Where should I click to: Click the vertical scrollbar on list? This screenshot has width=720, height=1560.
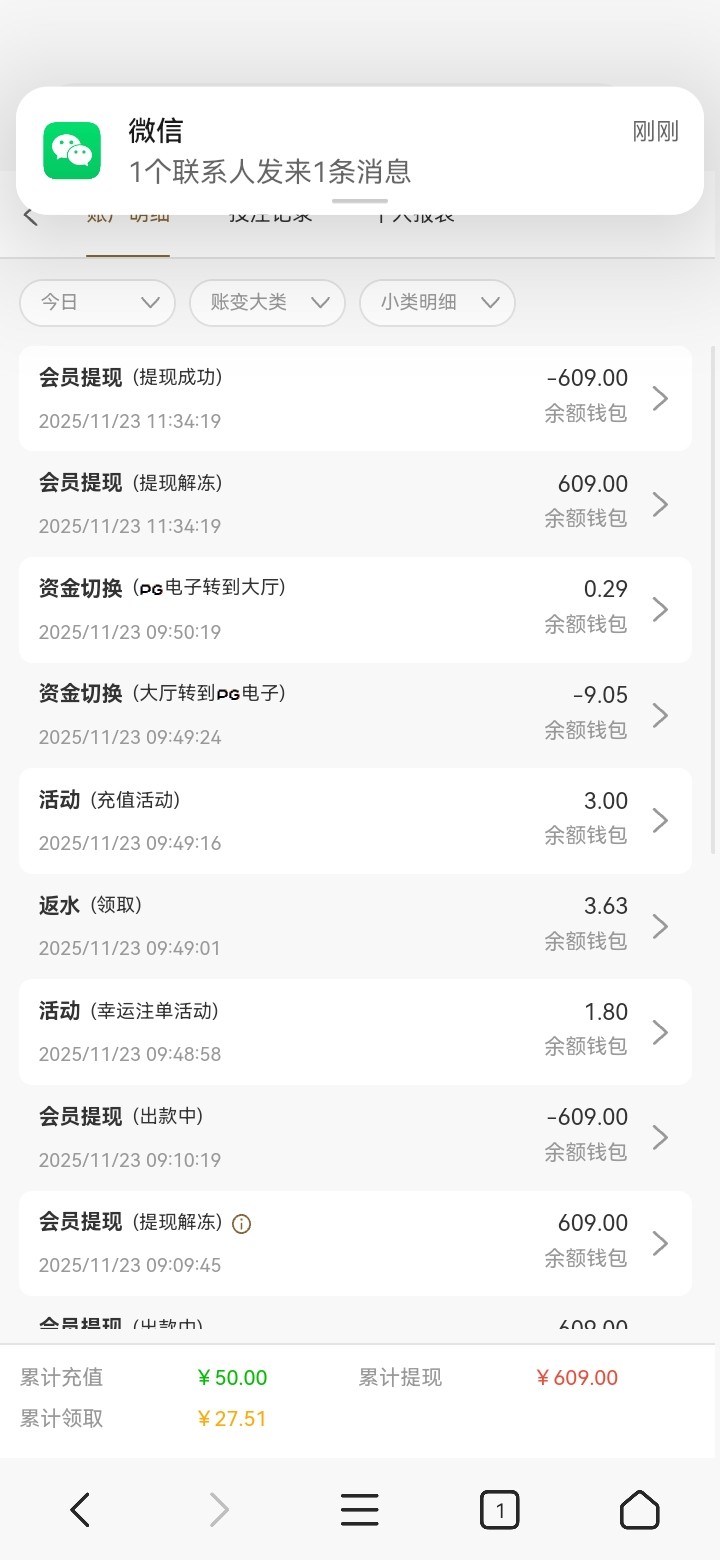click(713, 600)
